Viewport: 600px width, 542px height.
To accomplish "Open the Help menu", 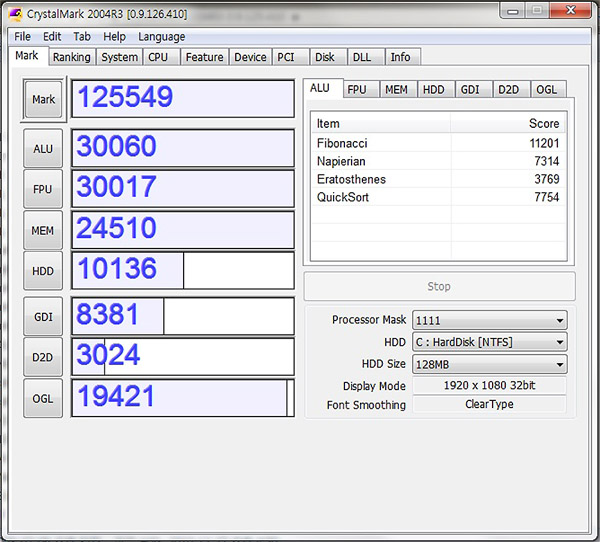I will (x=114, y=37).
